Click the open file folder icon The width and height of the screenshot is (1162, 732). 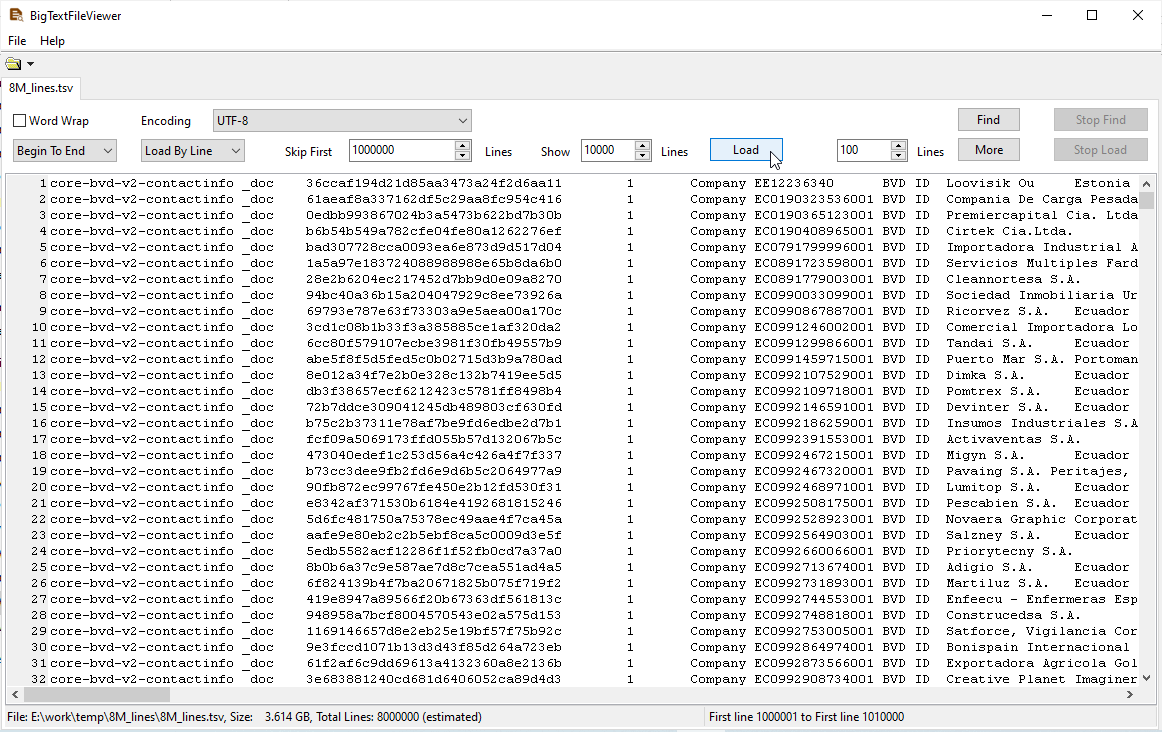click(x=13, y=64)
